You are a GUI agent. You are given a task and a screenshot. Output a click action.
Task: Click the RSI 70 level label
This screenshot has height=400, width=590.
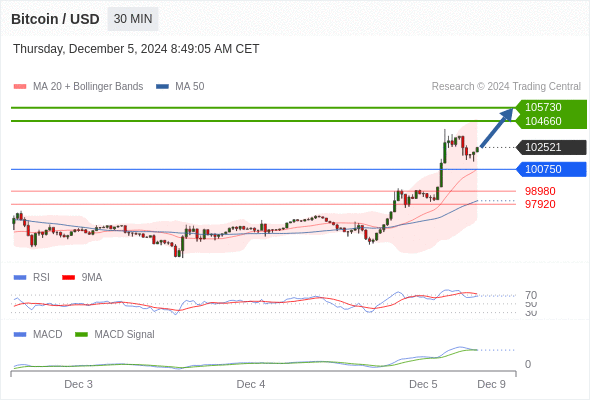(x=531, y=295)
